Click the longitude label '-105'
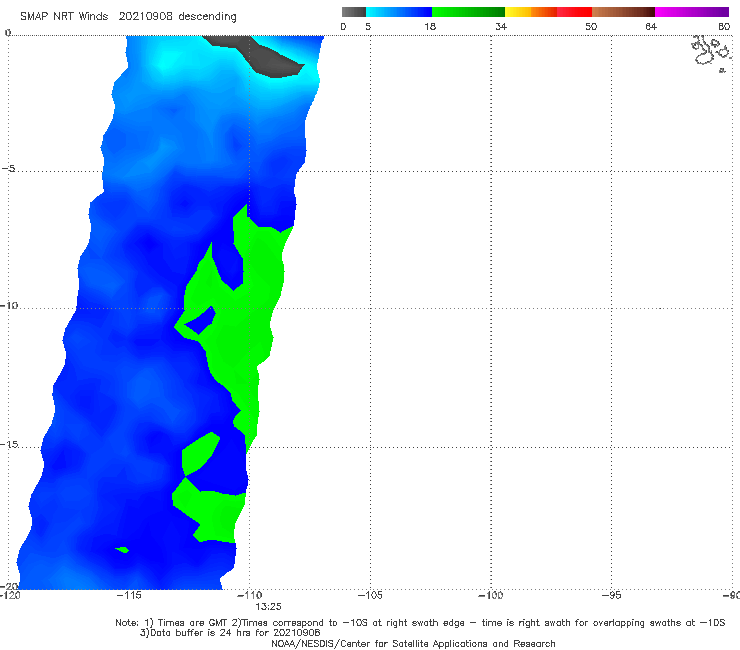740x650 pixels. pyautogui.click(x=370, y=595)
